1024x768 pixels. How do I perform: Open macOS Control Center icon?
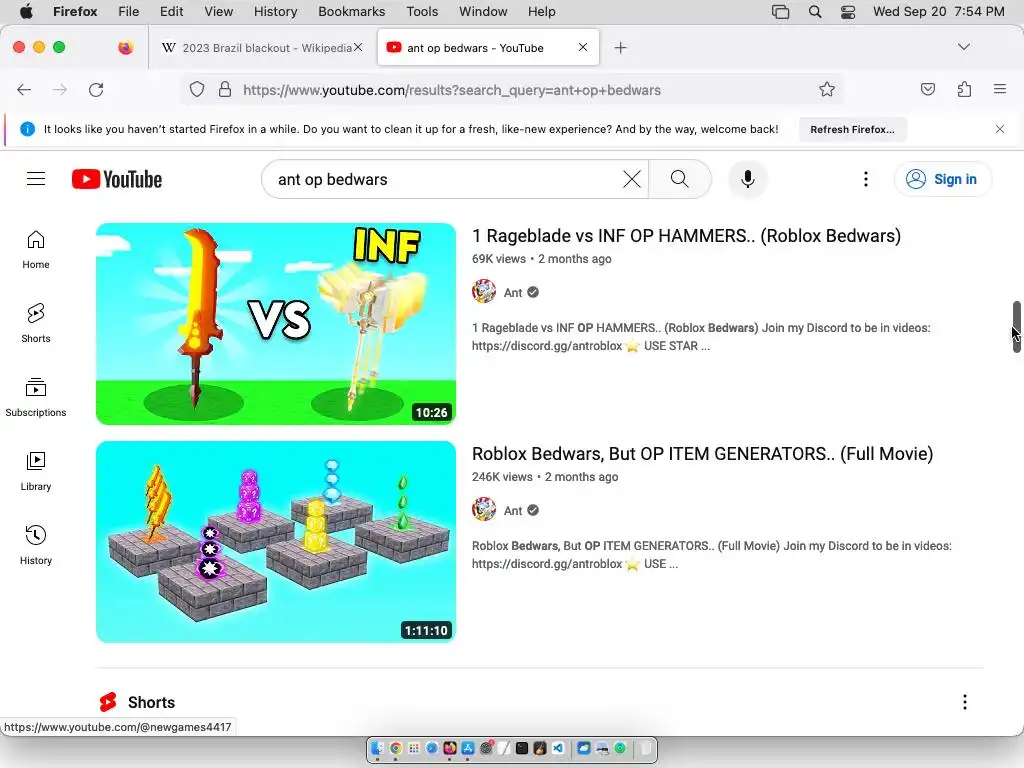coord(848,12)
